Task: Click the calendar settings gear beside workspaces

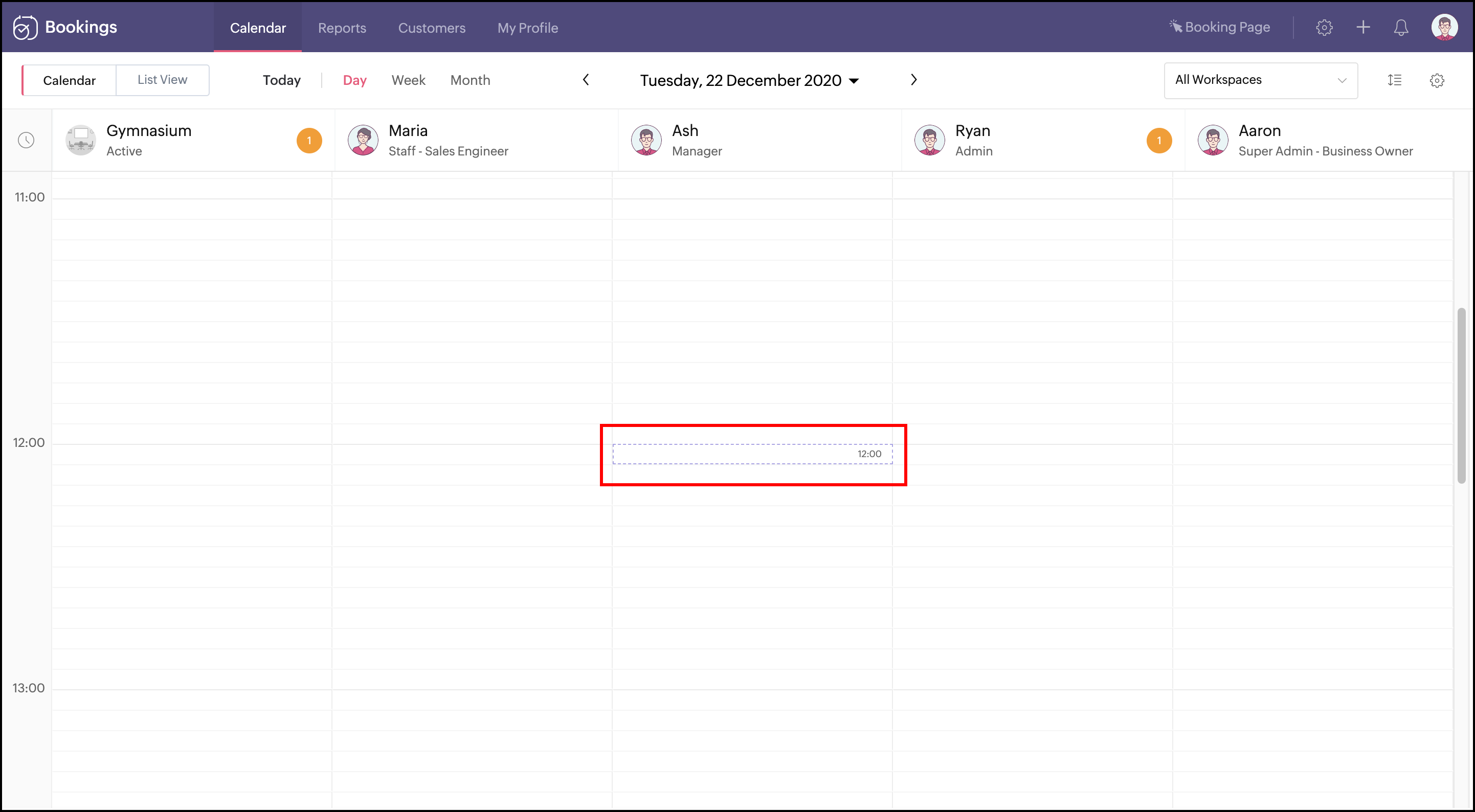Action: pyautogui.click(x=1437, y=80)
